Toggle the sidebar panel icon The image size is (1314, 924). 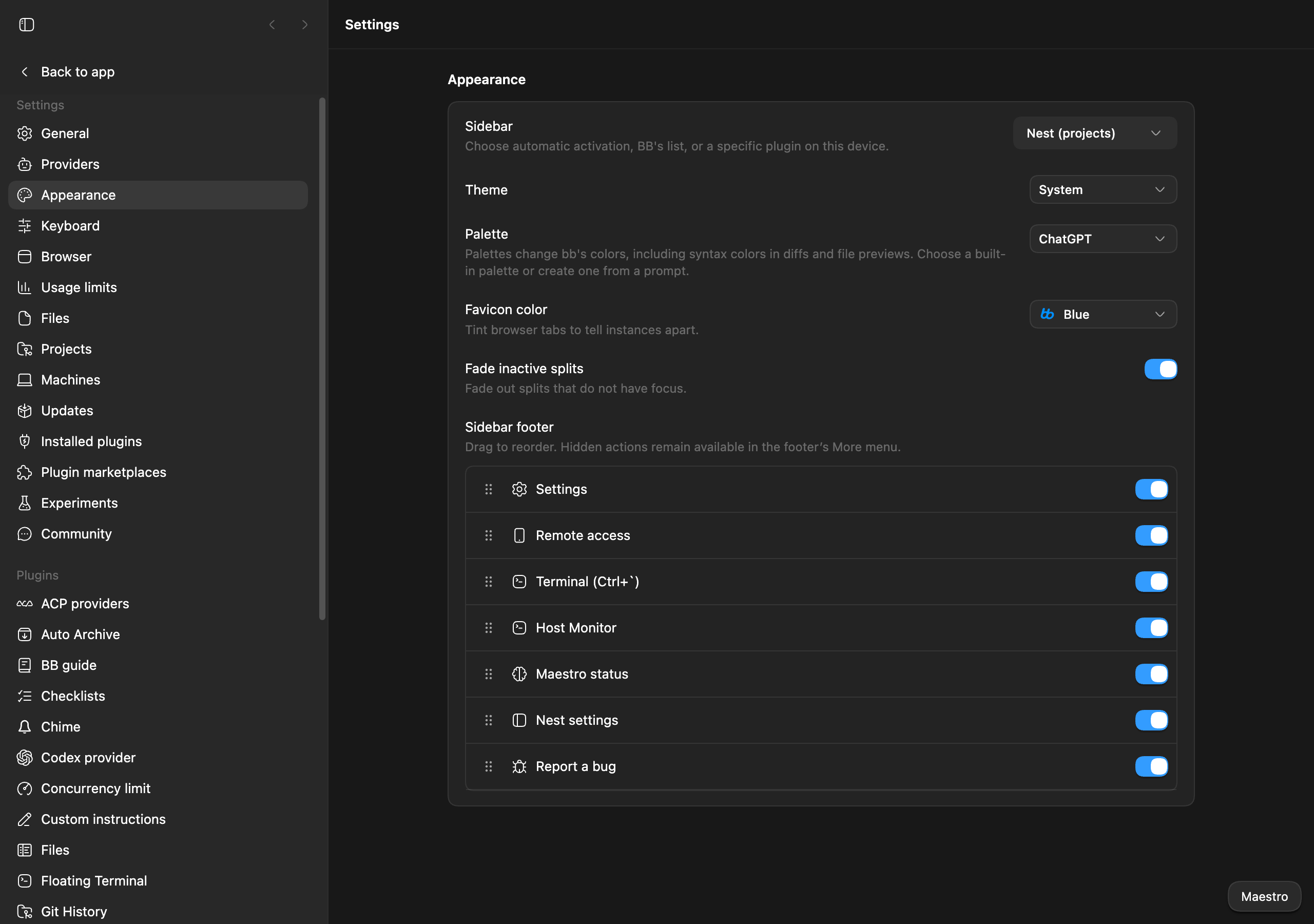tap(26, 25)
